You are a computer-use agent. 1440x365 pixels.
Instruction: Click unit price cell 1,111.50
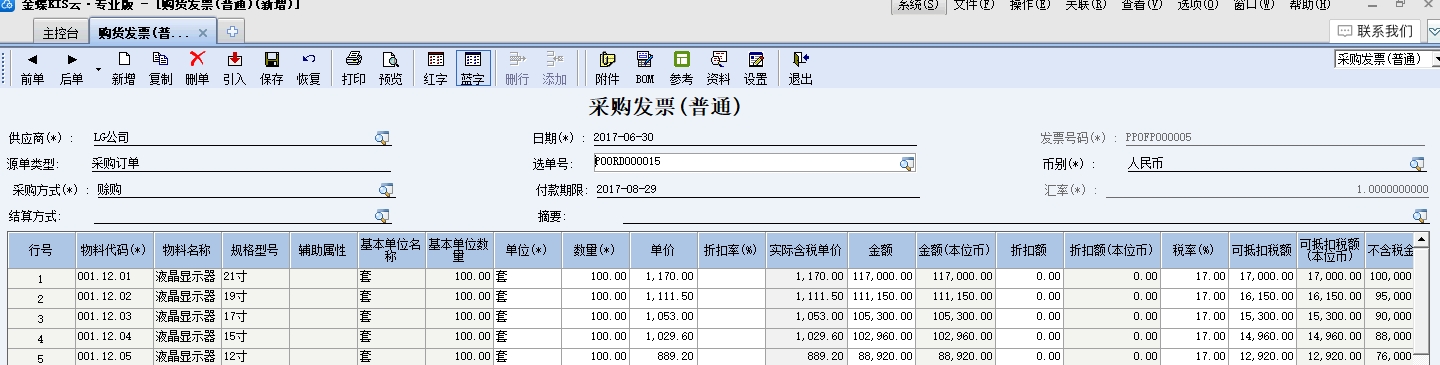(x=663, y=299)
